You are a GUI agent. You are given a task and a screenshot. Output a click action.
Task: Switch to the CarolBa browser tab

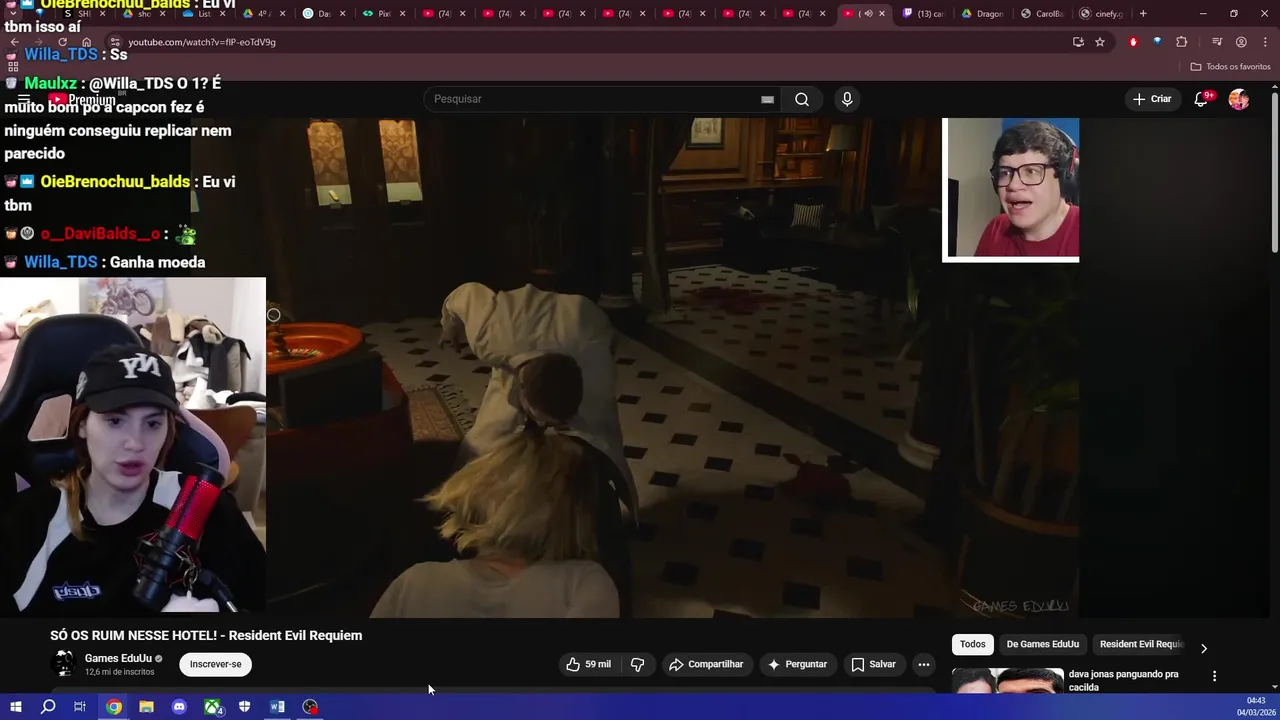coord(1043,14)
